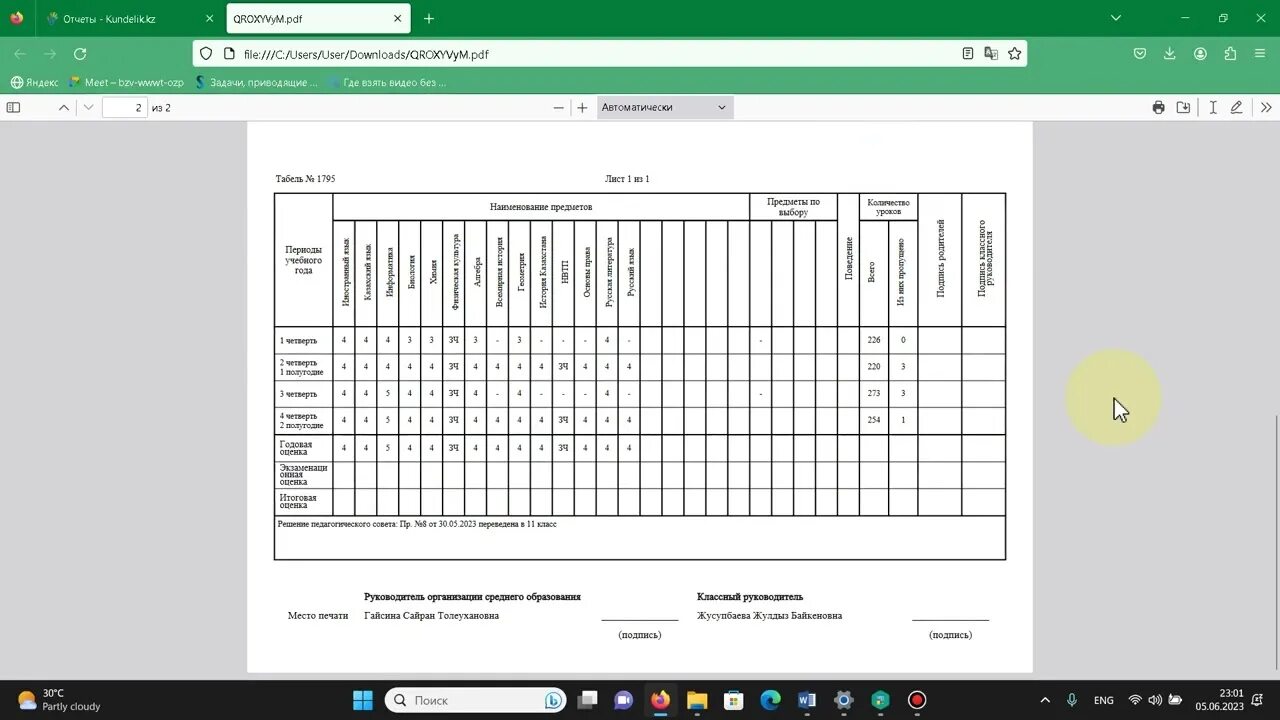Click the taskbar Поиск search box

pyautogui.click(x=475, y=700)
